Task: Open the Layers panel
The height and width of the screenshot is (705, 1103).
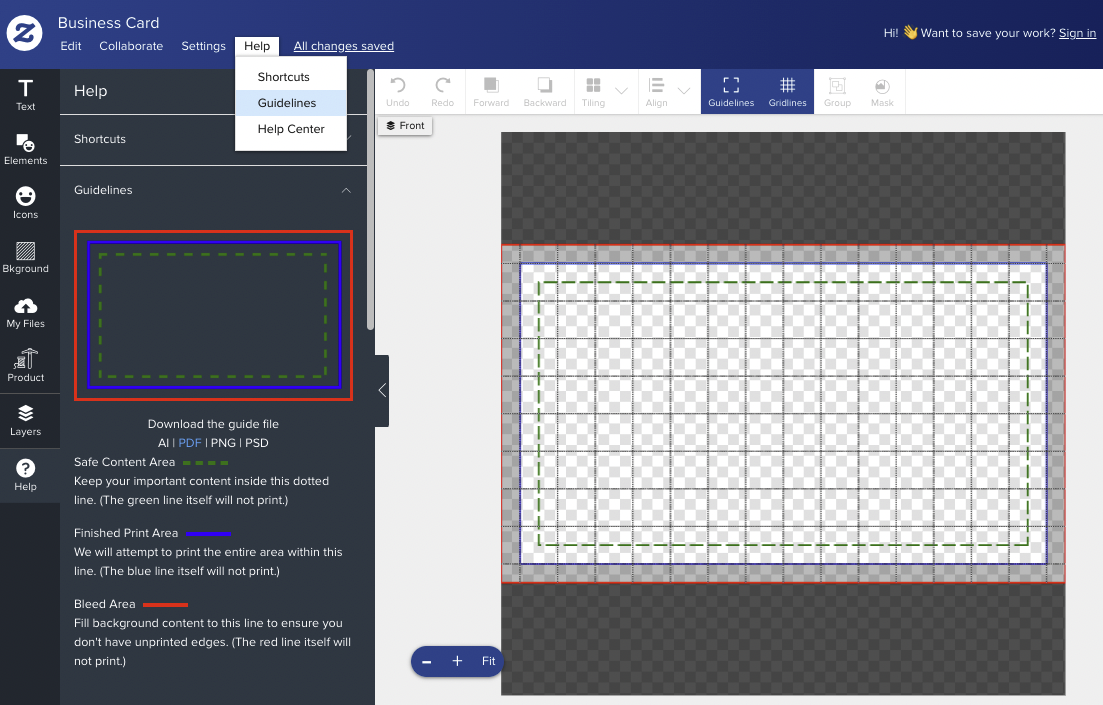Action: pyautogui.click(x=25, y=421)
